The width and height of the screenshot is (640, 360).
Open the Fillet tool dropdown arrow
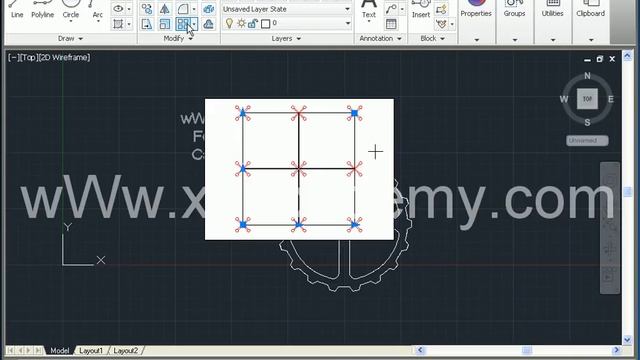click(x=194, y=9)
